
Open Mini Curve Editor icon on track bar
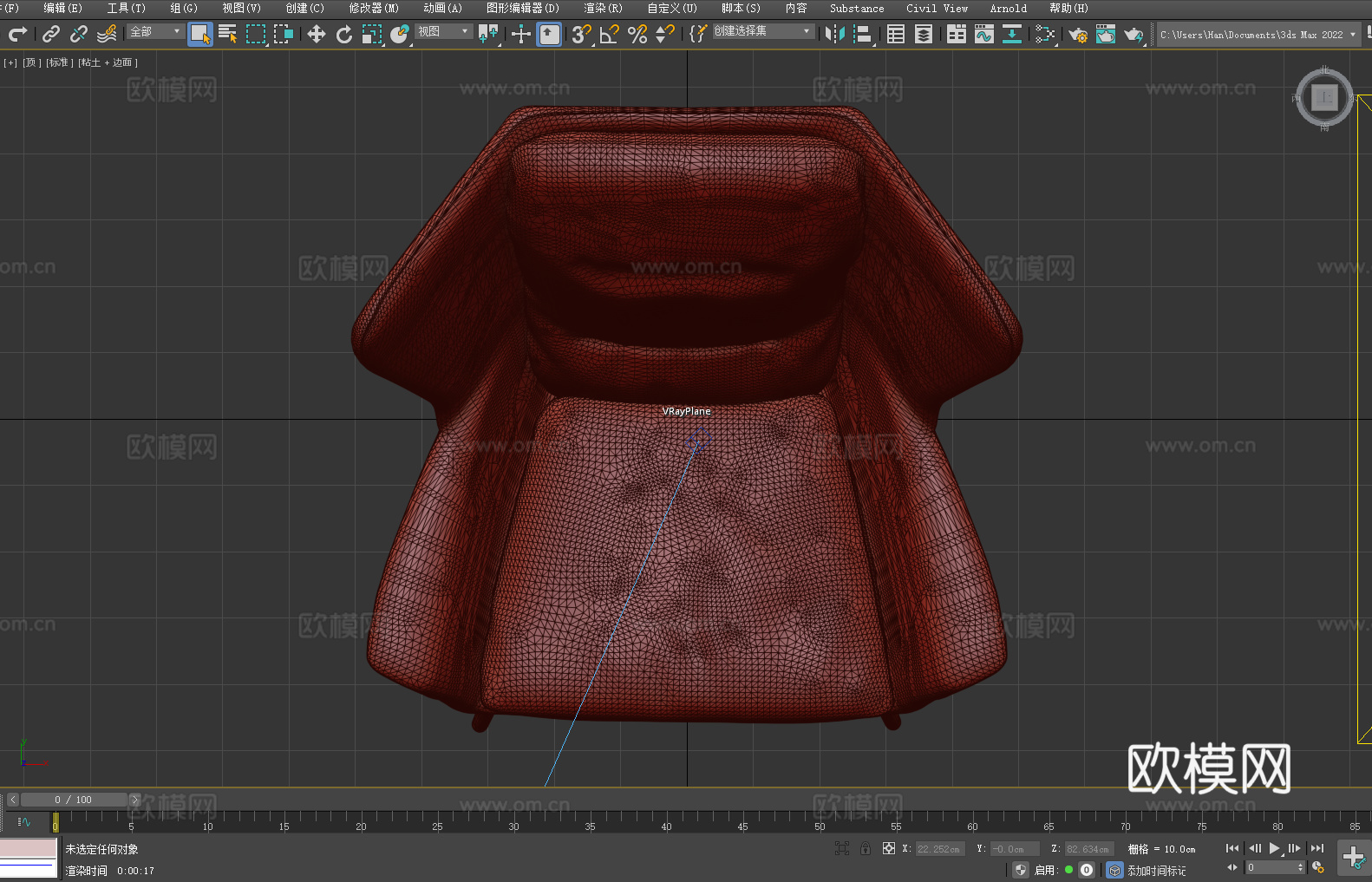(x=24, y=822)
